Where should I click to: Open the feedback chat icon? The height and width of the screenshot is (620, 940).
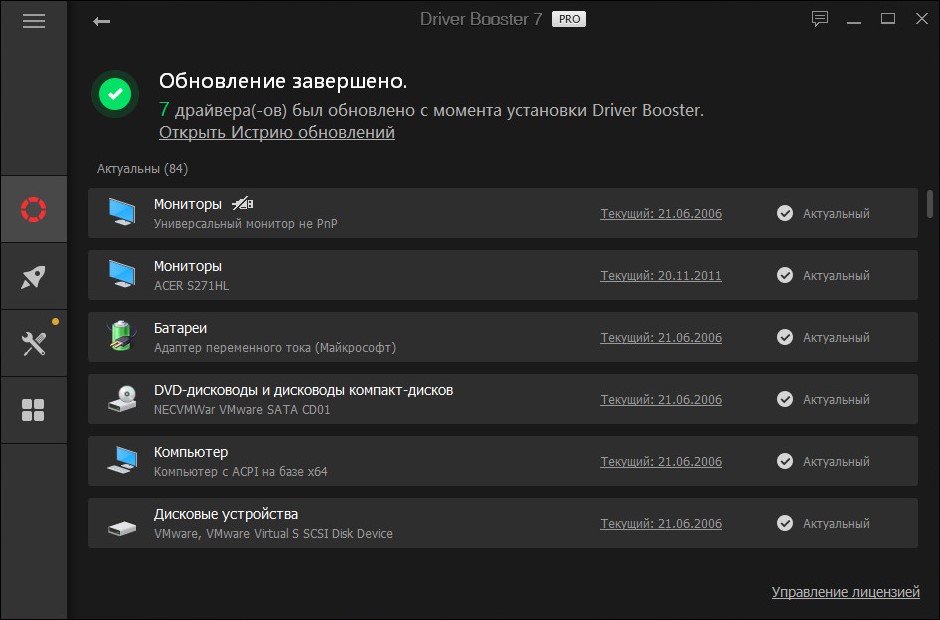coord(820,19)
